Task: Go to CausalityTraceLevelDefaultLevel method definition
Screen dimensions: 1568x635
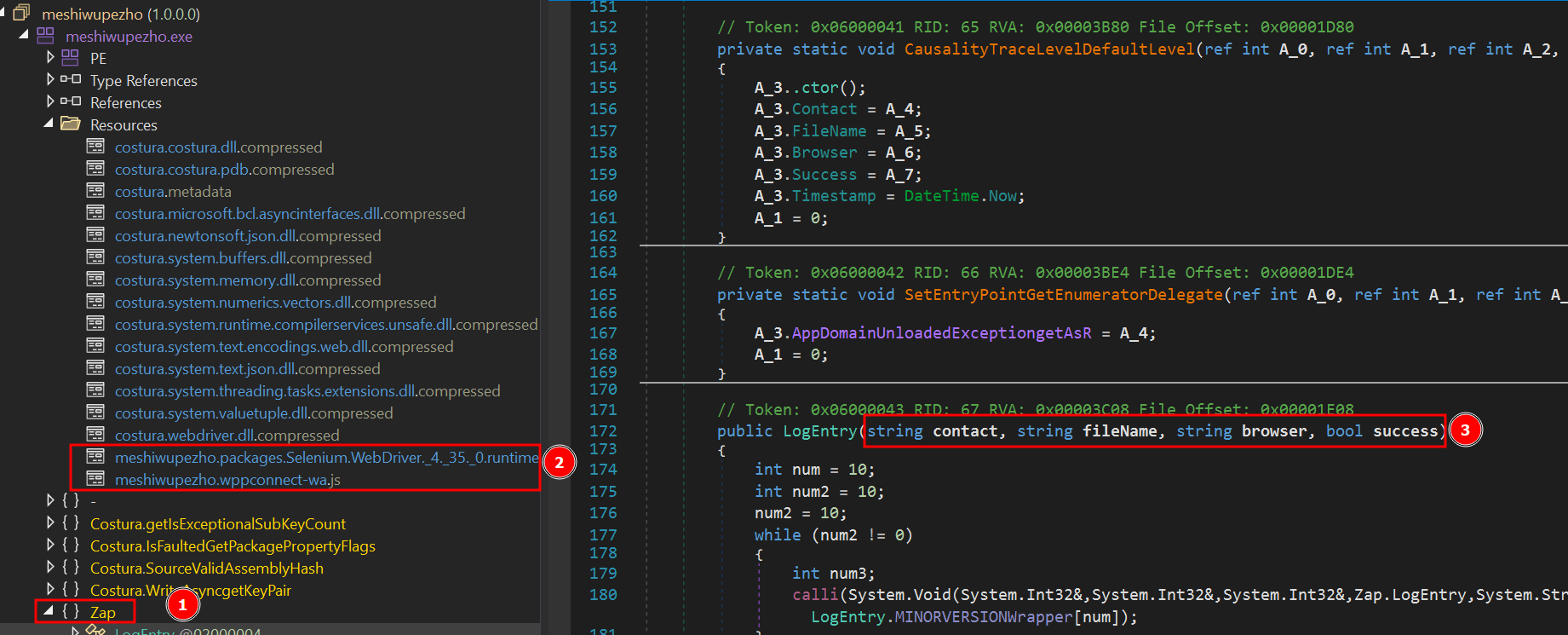Action: (1048, 49)
